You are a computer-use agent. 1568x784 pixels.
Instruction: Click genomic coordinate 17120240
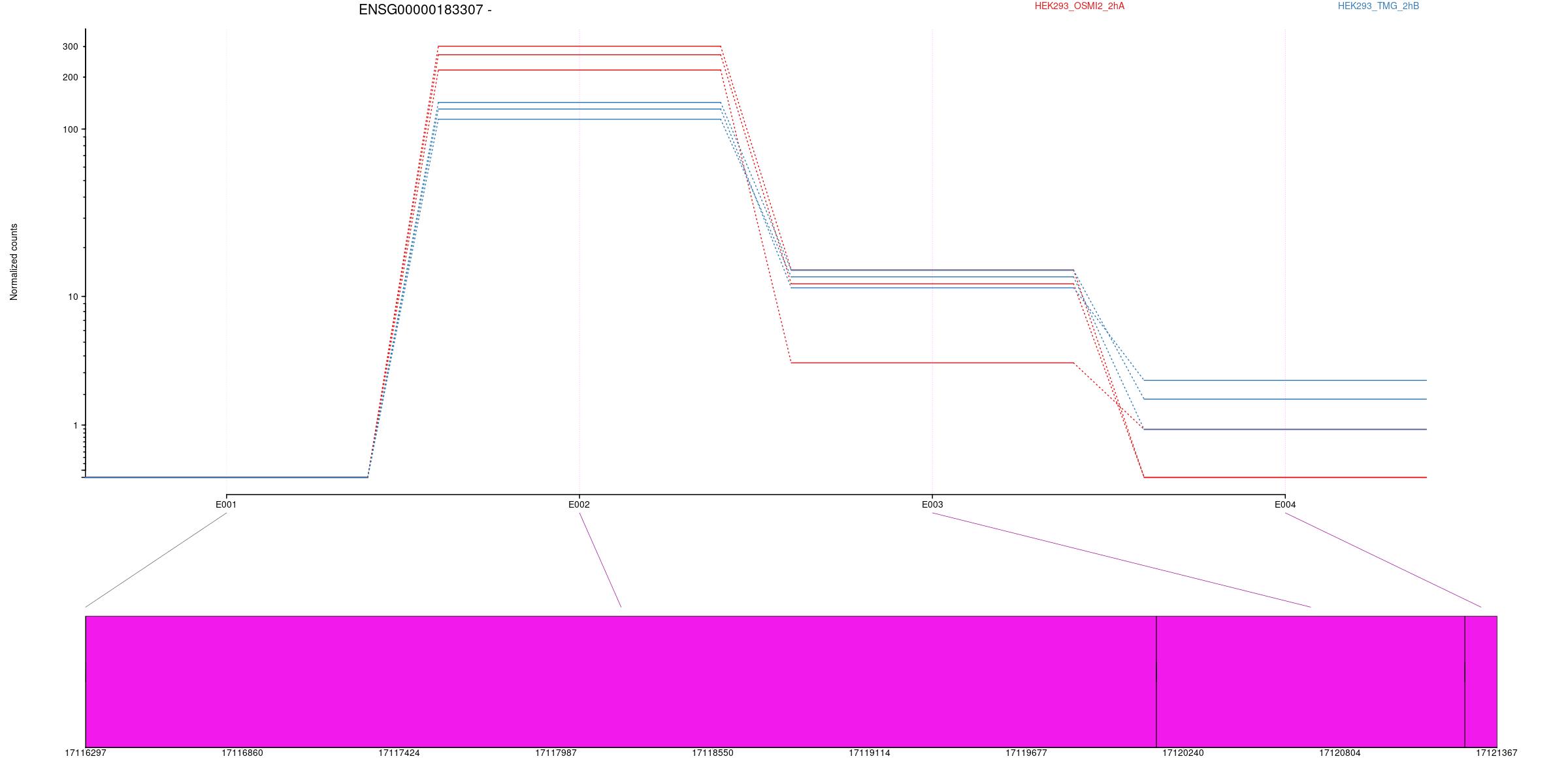click(x=1183, y=753)
